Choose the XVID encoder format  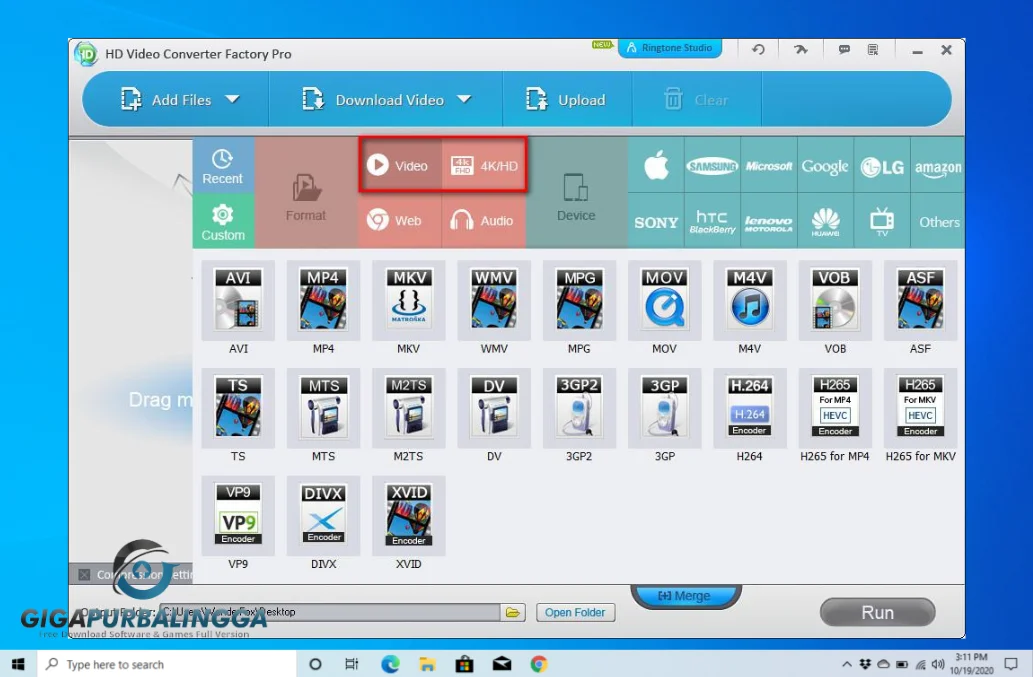coord(408,516)
